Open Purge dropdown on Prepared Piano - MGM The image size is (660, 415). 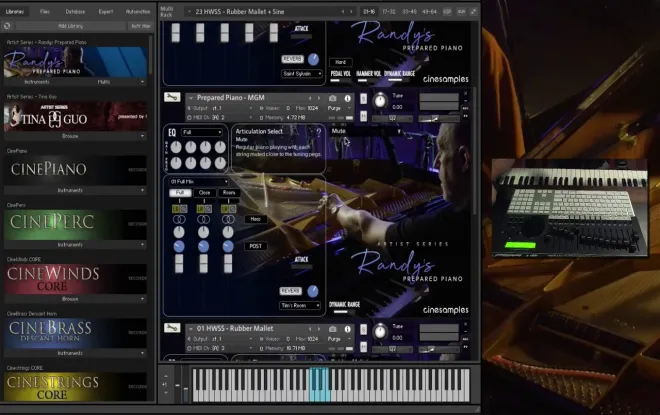click(339, 108)
